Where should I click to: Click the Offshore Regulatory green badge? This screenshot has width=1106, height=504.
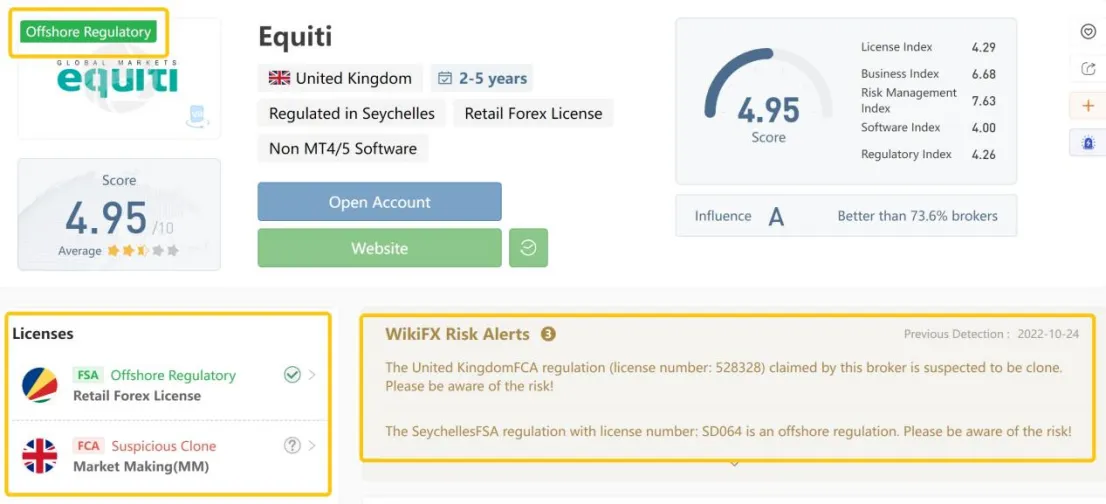point(88,32)
